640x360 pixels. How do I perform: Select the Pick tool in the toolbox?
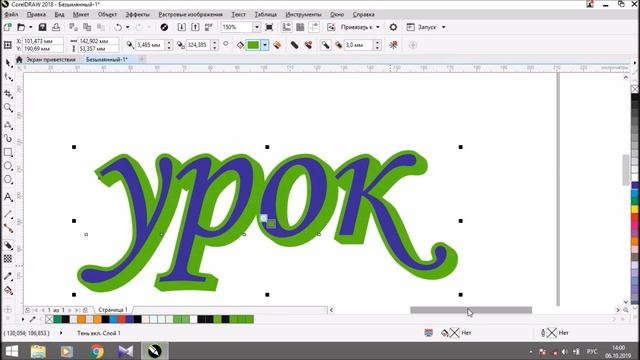[8, 62]
